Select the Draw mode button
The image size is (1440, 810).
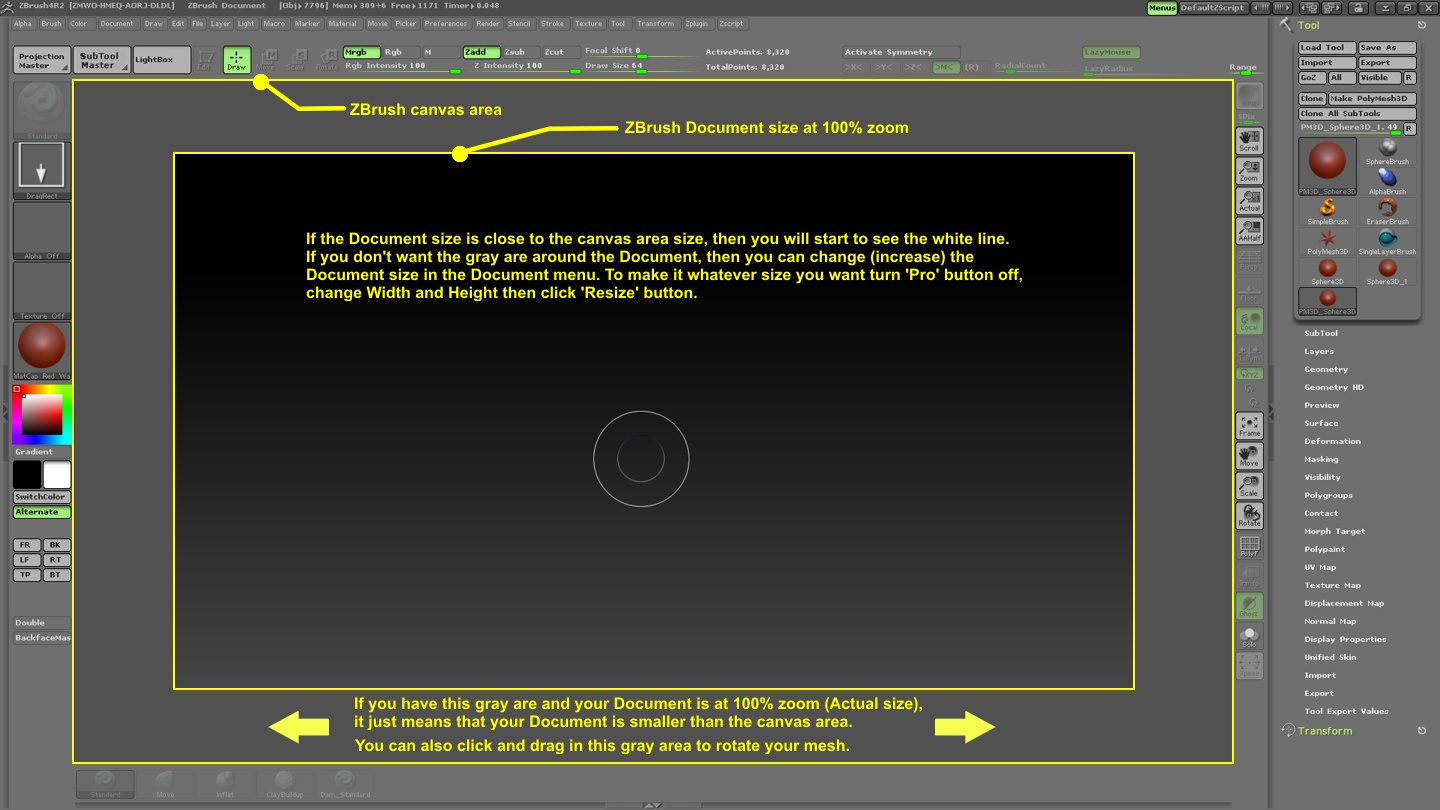[x=237, y=61]
